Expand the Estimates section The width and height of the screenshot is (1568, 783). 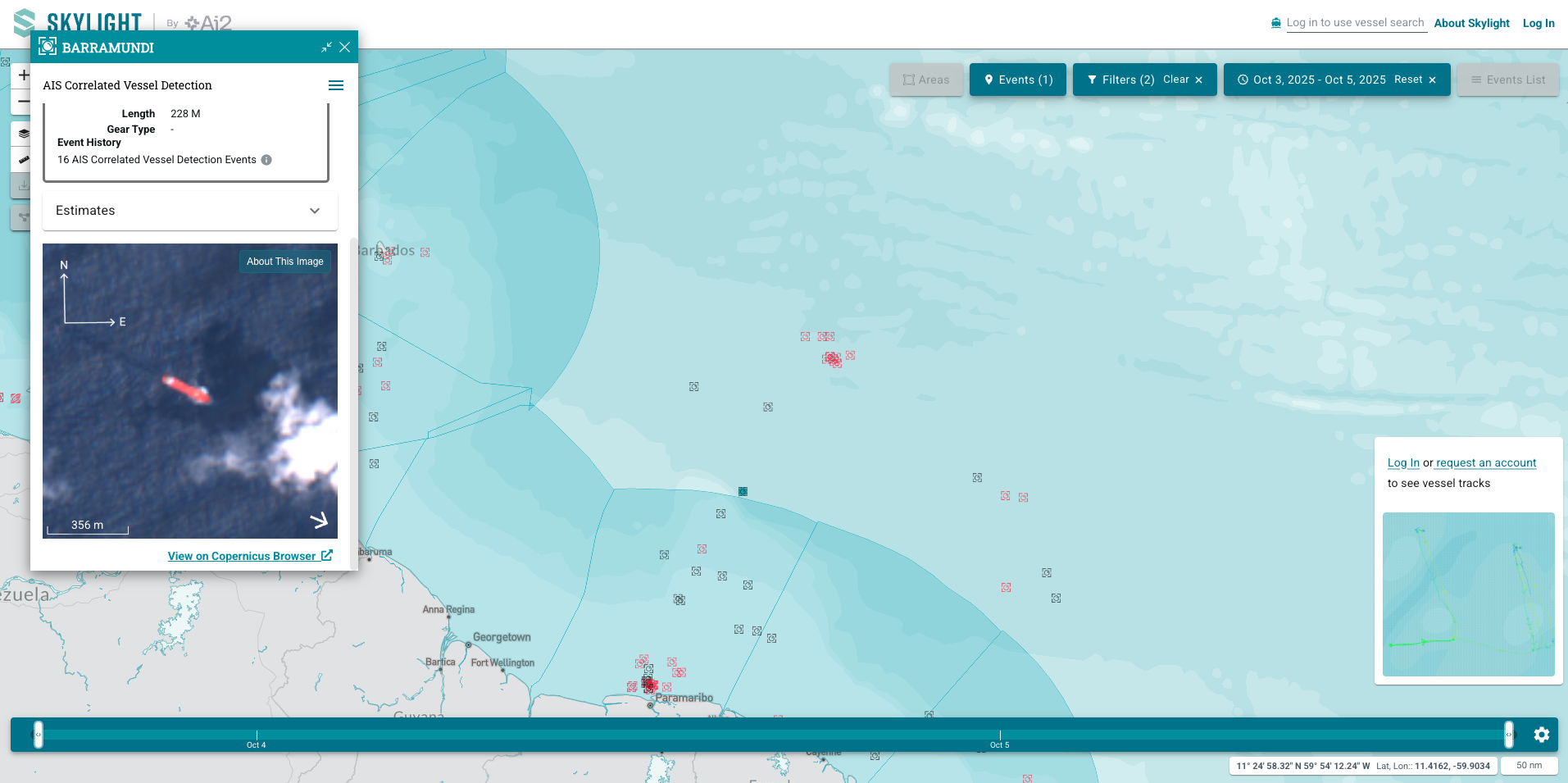point(190,211)
